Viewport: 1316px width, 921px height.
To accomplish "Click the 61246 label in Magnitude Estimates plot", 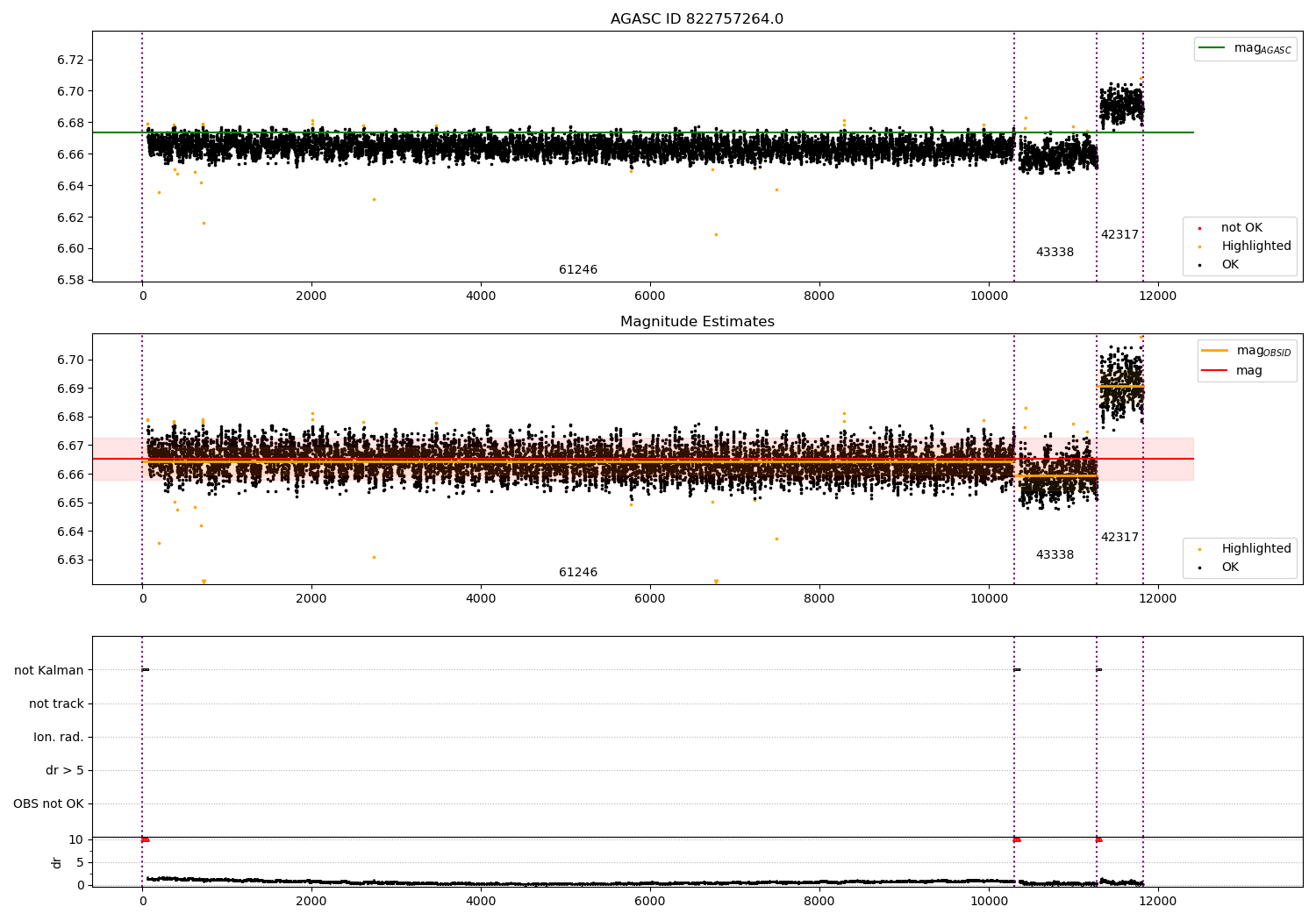I will pos(578,573).
